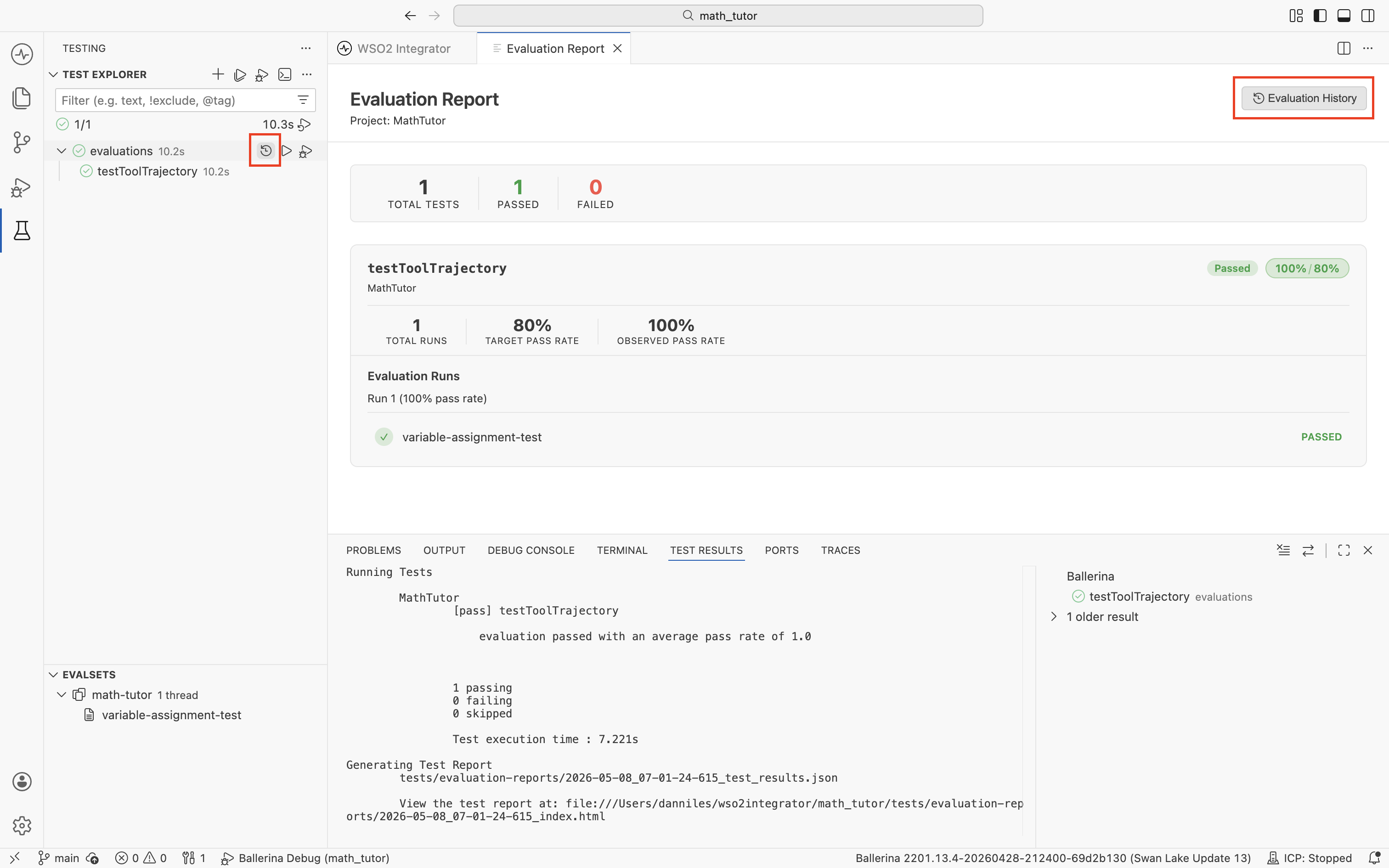
Task: Click the two-arrows icon in results panel toolbar
Action: pos(1308,551)
